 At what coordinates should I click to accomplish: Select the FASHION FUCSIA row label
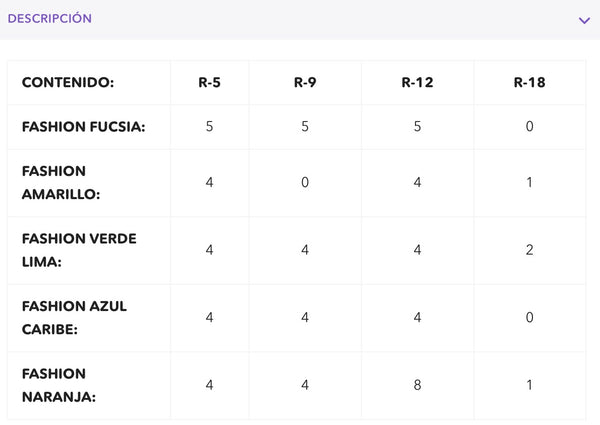83,127
